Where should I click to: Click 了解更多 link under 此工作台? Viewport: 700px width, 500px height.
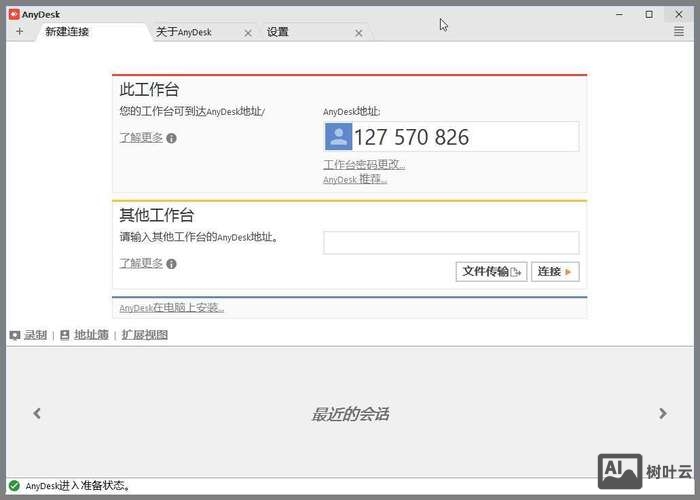pyautogui.click(x=141, y=138)
